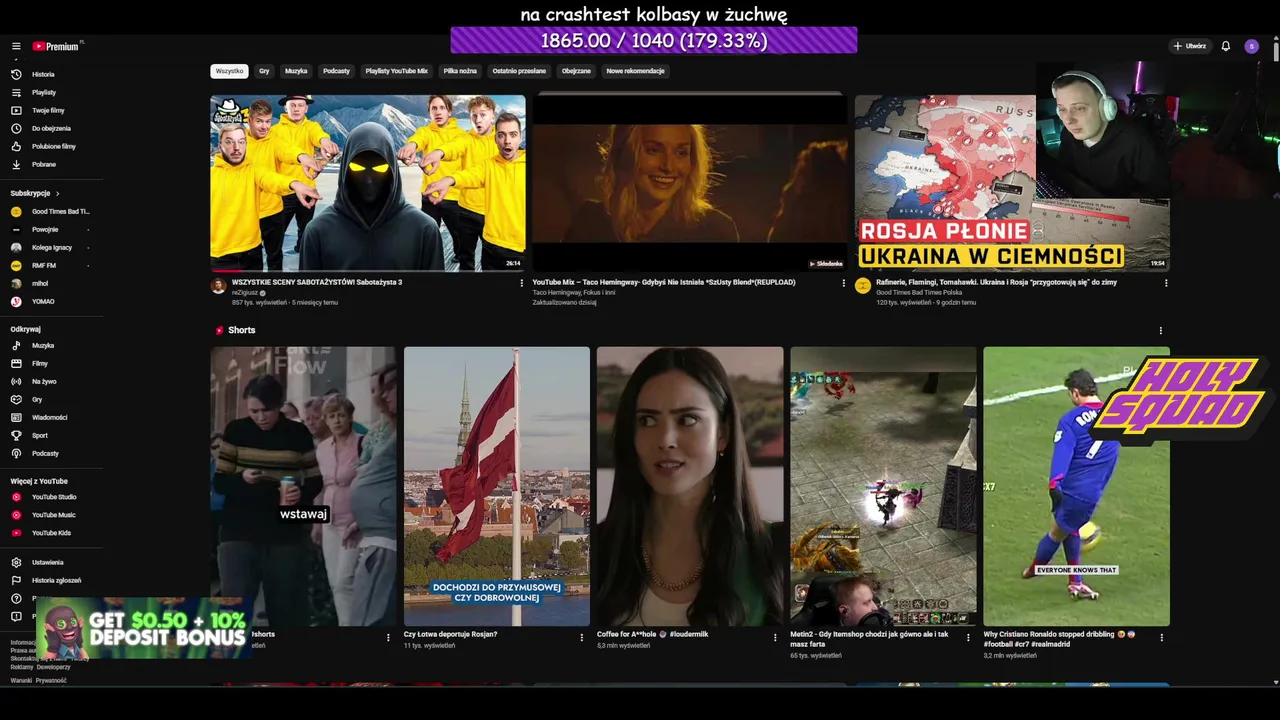Go to YouTube Premium home logo
This screenshot has width=1280, height=720.
(x=56, y=46)
